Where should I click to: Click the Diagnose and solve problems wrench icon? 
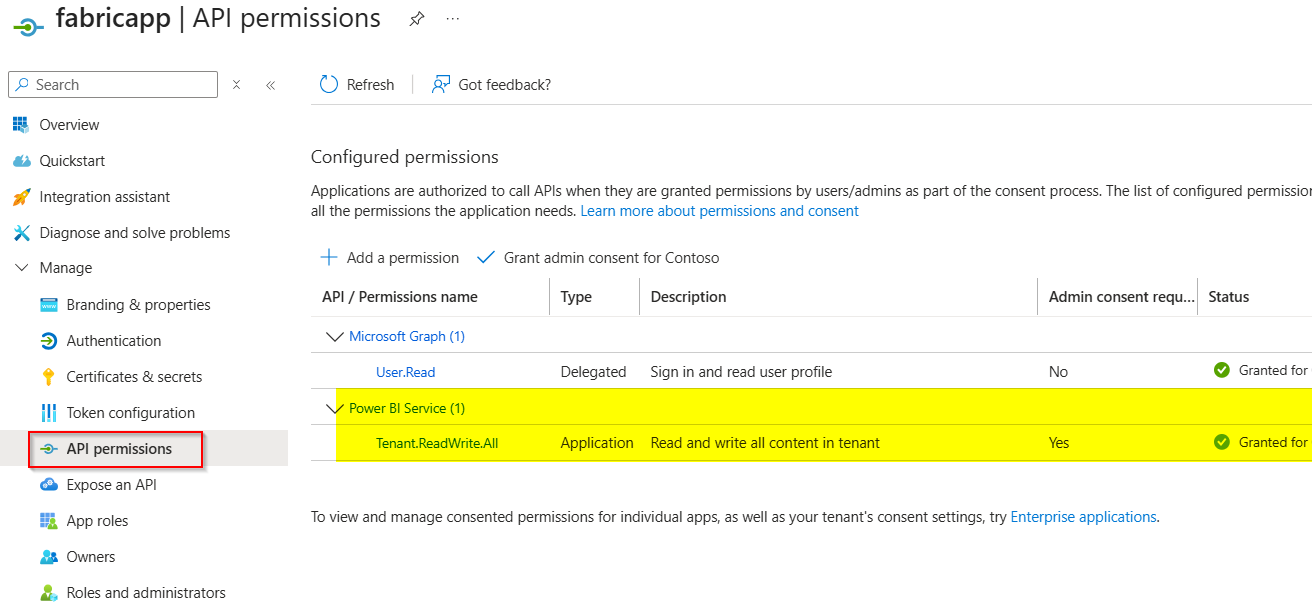21,233
